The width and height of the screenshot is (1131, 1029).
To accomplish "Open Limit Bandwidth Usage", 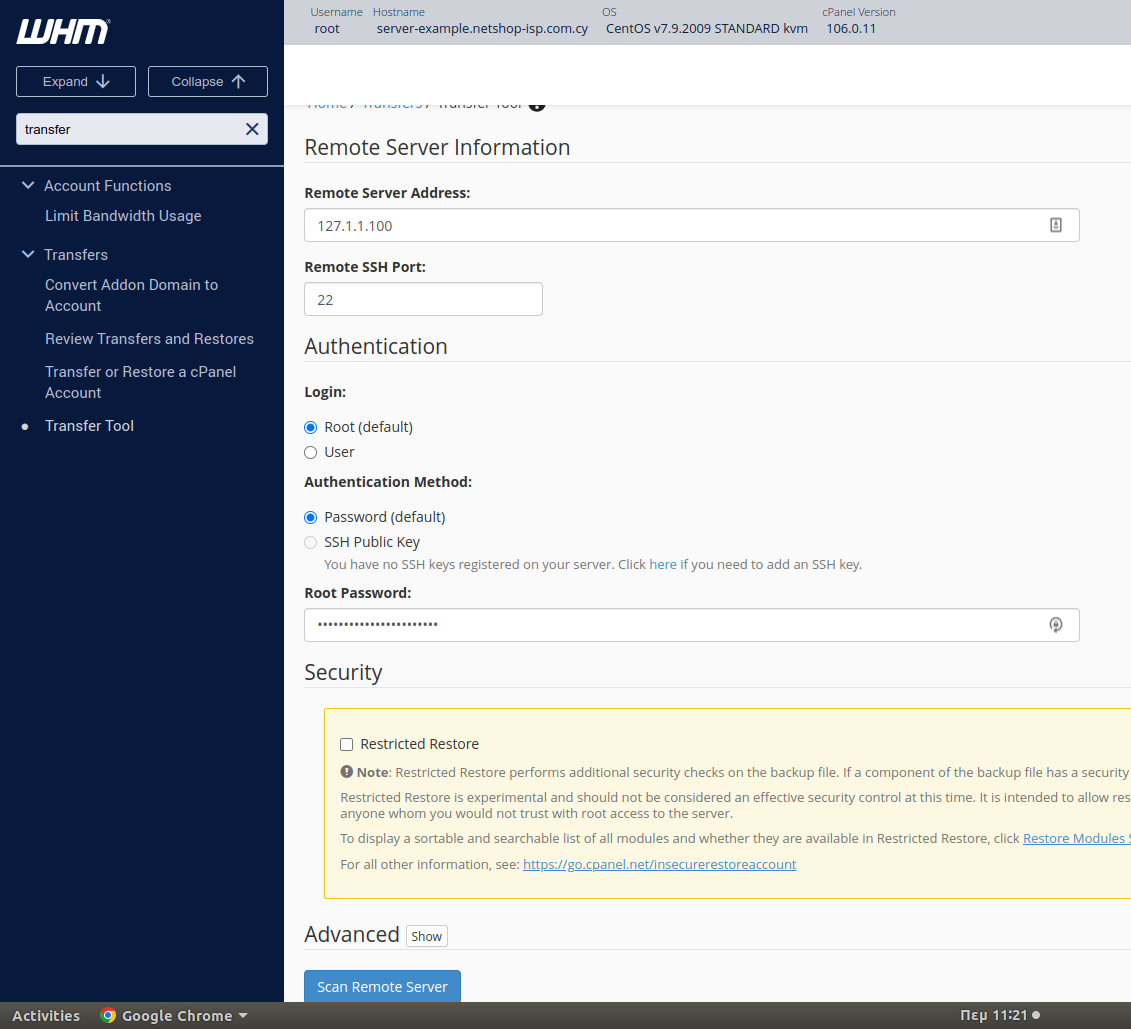I will [x=123, y=216].
